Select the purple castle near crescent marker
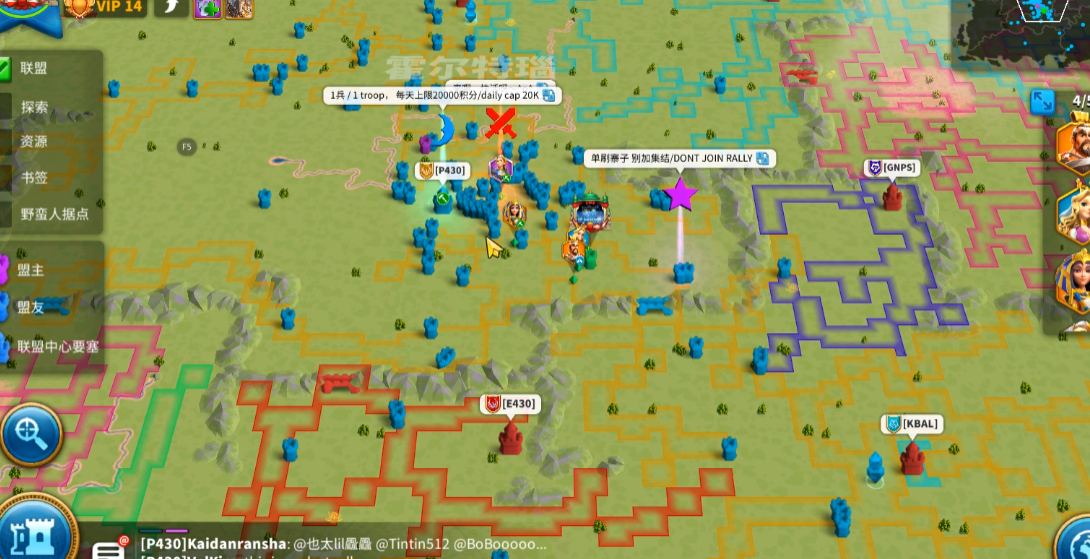Image resolution: width=1090 pixels, height=559 pixels. pyautogui.click(x=425, y=145)
